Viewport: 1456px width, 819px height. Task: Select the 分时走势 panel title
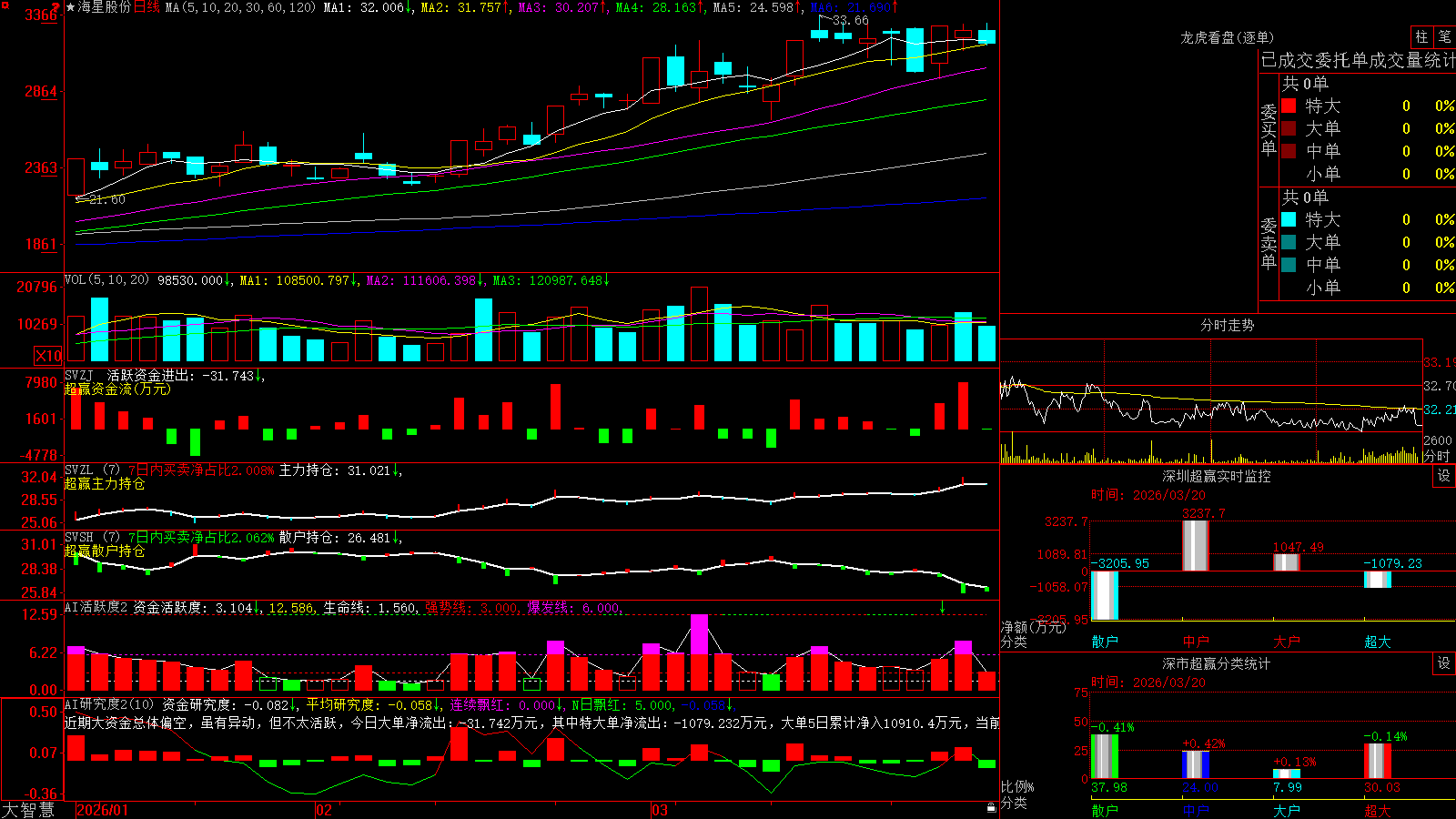[x=1227, y=325]
